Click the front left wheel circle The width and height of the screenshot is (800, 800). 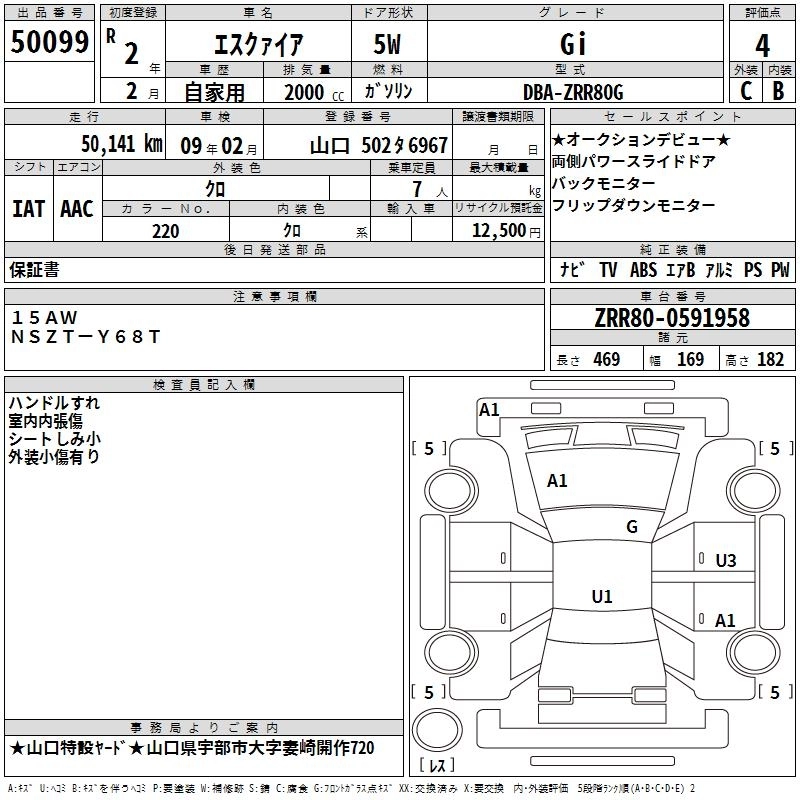[x=450, y=491]
